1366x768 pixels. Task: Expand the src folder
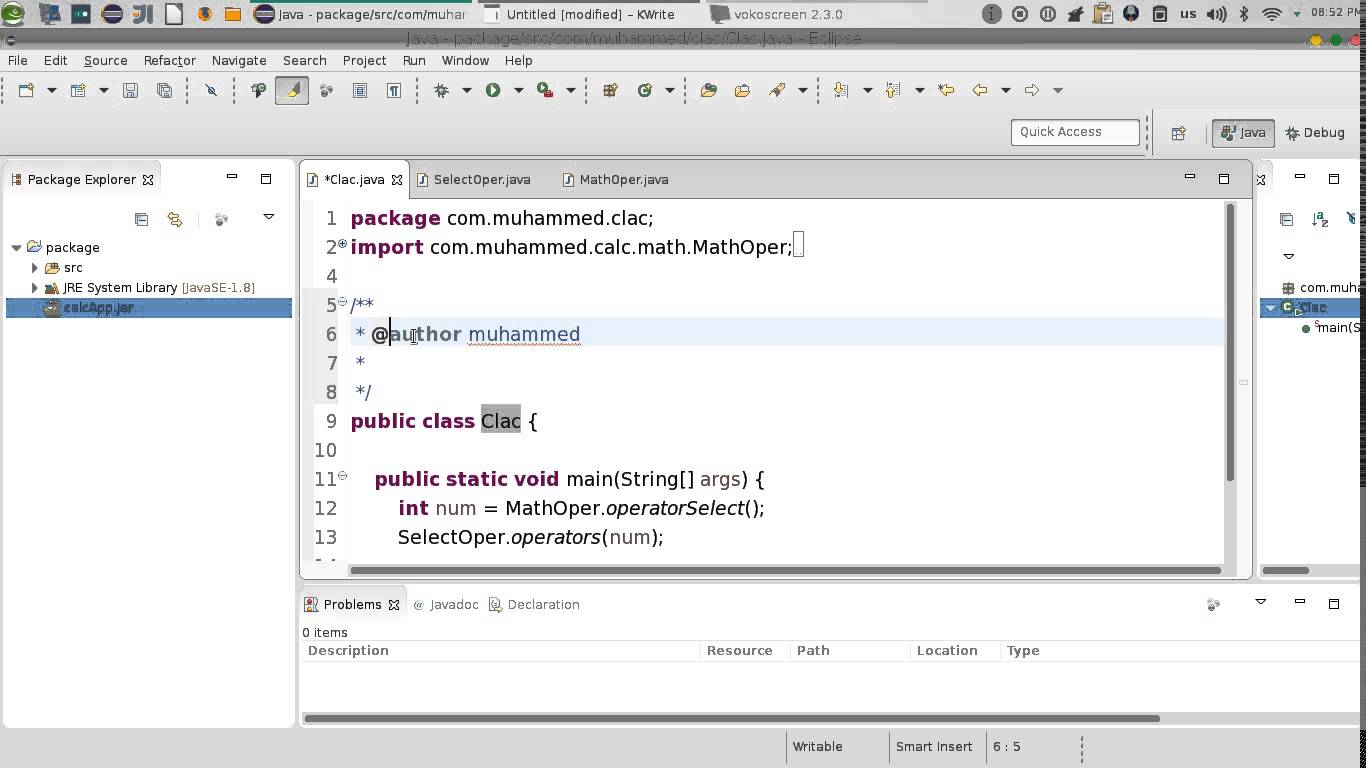coord(35,267)
